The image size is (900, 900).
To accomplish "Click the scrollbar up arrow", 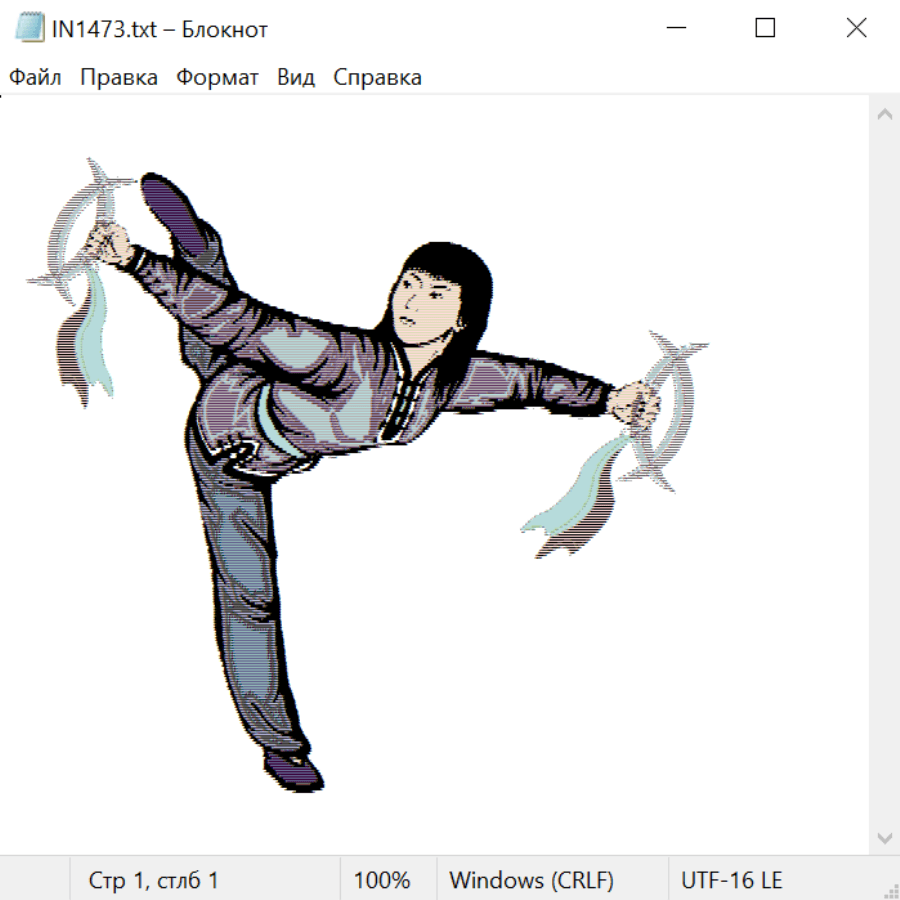I will coord(884,115).
